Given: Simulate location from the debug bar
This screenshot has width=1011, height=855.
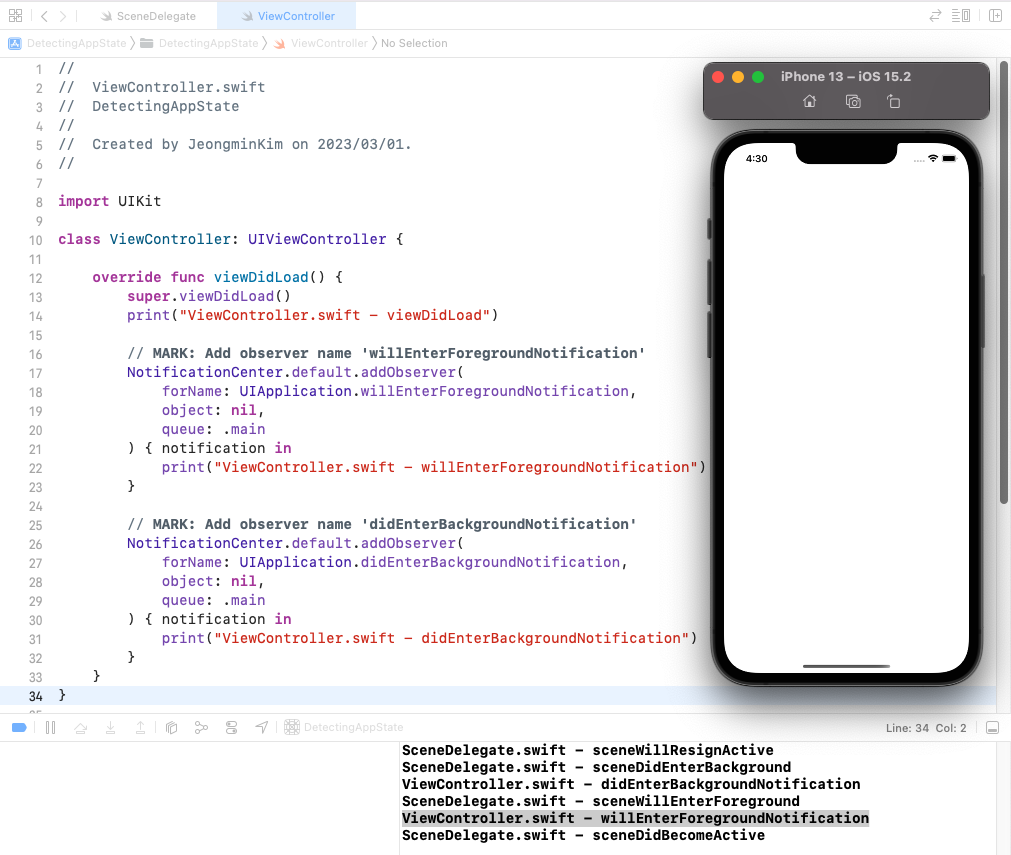Looking at the screenshot, I should pos(262,727).
